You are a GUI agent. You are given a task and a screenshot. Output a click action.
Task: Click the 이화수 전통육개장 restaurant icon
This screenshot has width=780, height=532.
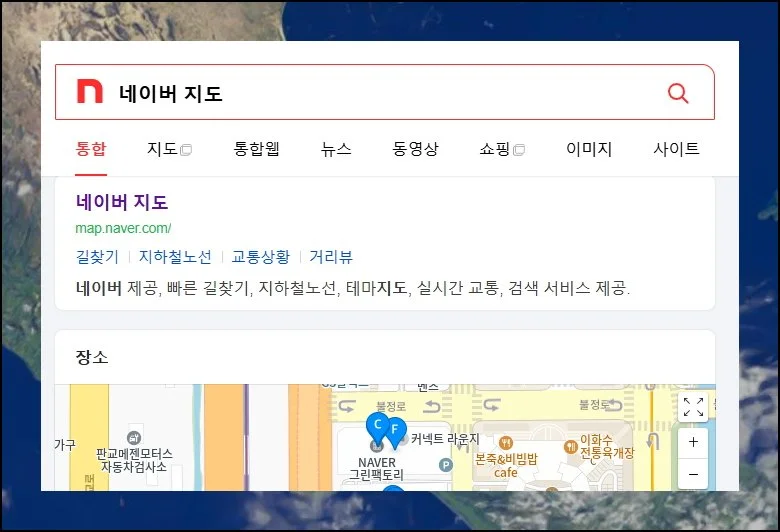click(571, 446)
